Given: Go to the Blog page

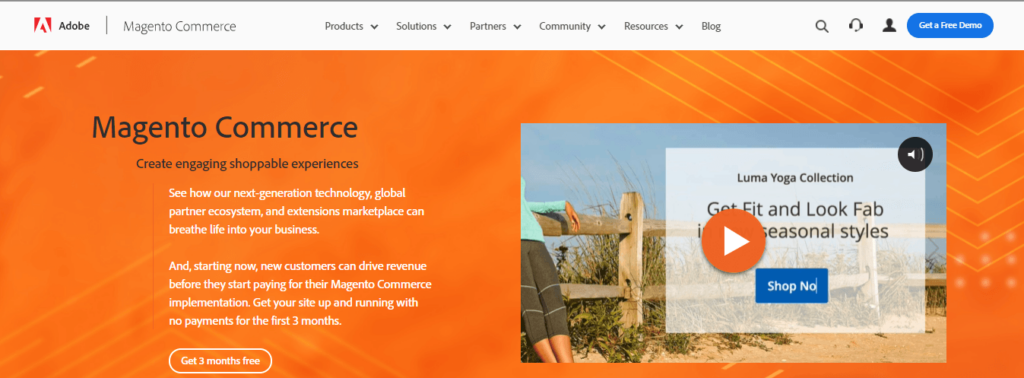Looking at the screenshot, I should coord(711,26).
